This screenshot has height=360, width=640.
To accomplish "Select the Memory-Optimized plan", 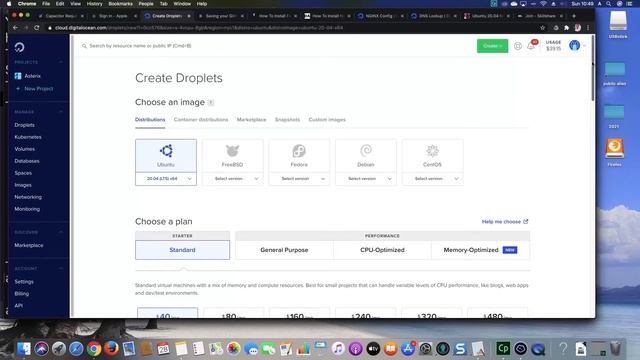I will click(x=480, y=250).
